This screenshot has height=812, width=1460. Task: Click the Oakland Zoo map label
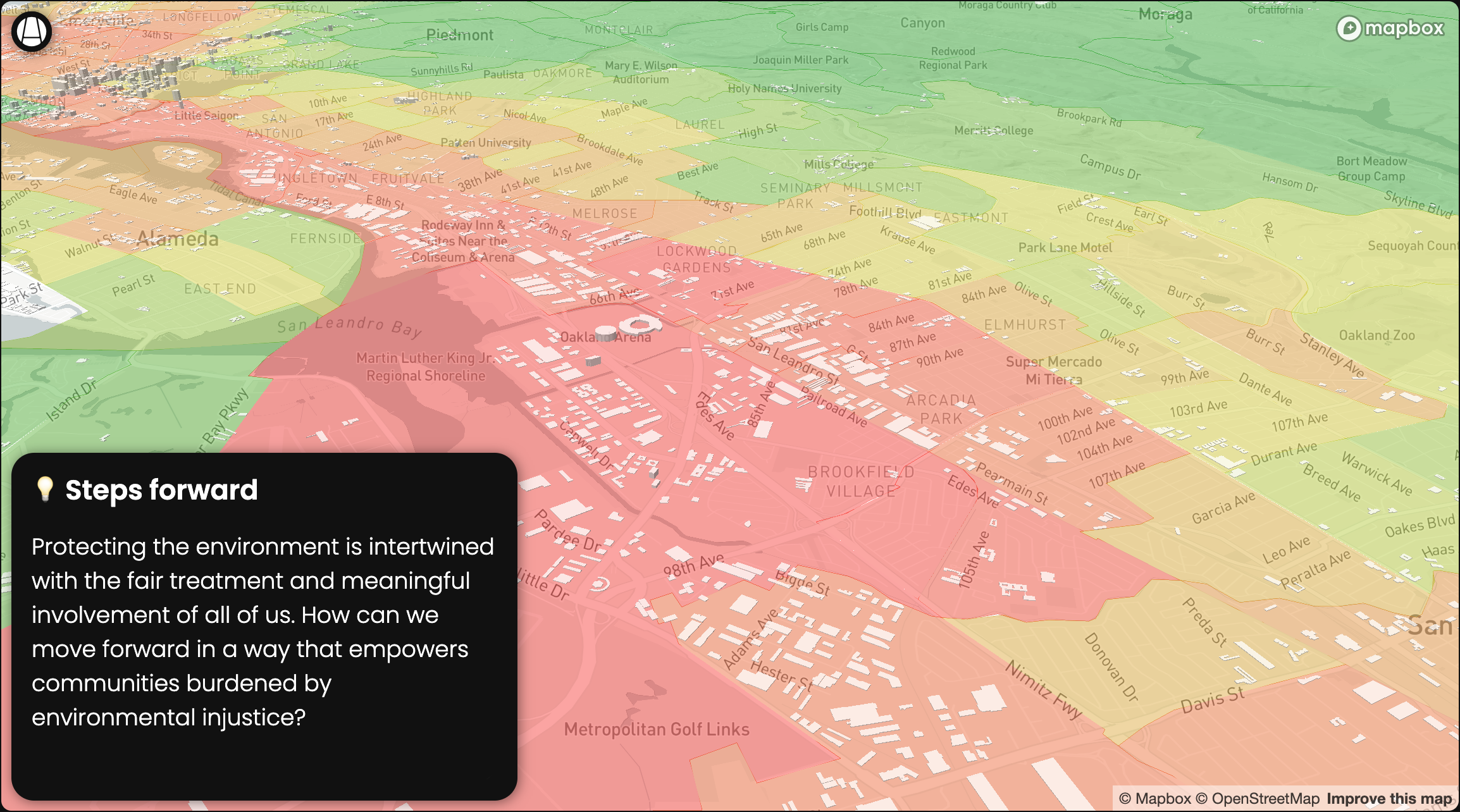1376,335
